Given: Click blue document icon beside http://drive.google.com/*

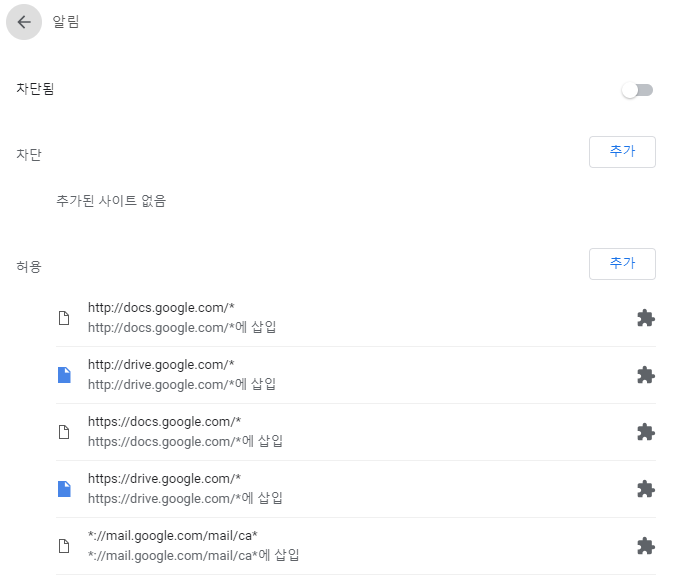Looking at the screenshot, I should (x=64, y=375).
